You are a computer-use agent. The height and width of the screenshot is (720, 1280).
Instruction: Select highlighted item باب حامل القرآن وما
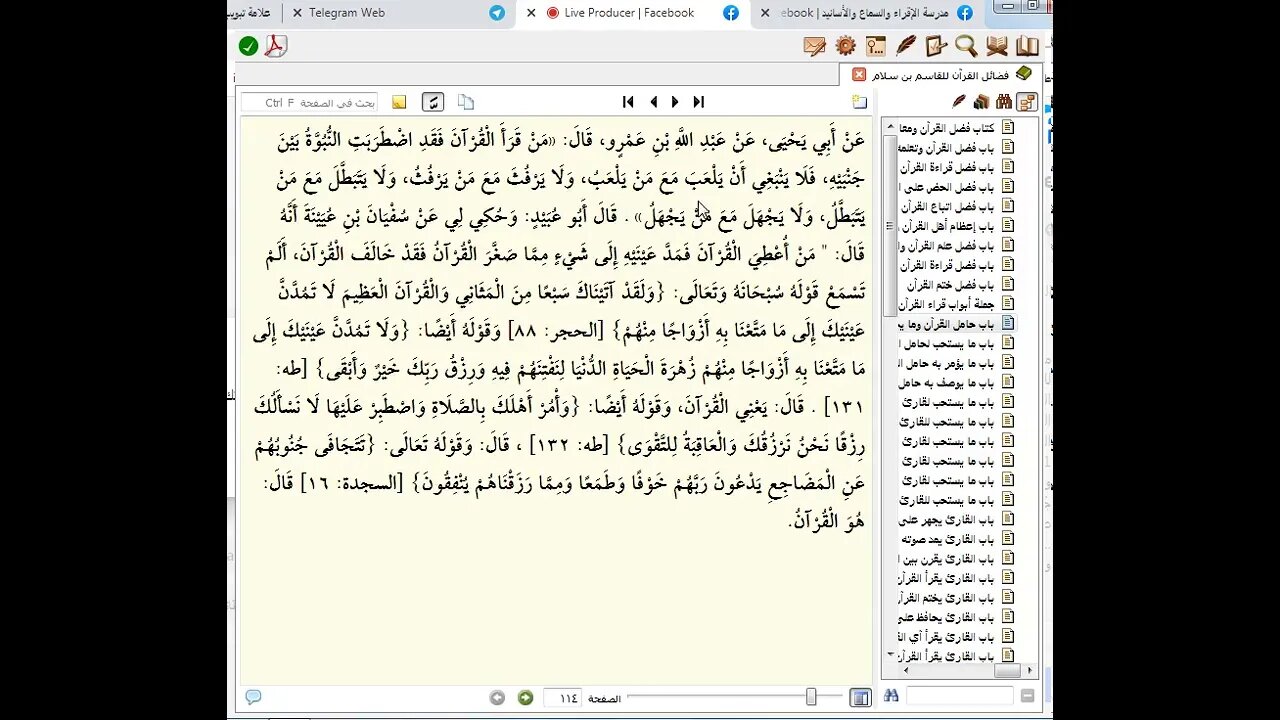pyautogui.click(x=957, y=324)
